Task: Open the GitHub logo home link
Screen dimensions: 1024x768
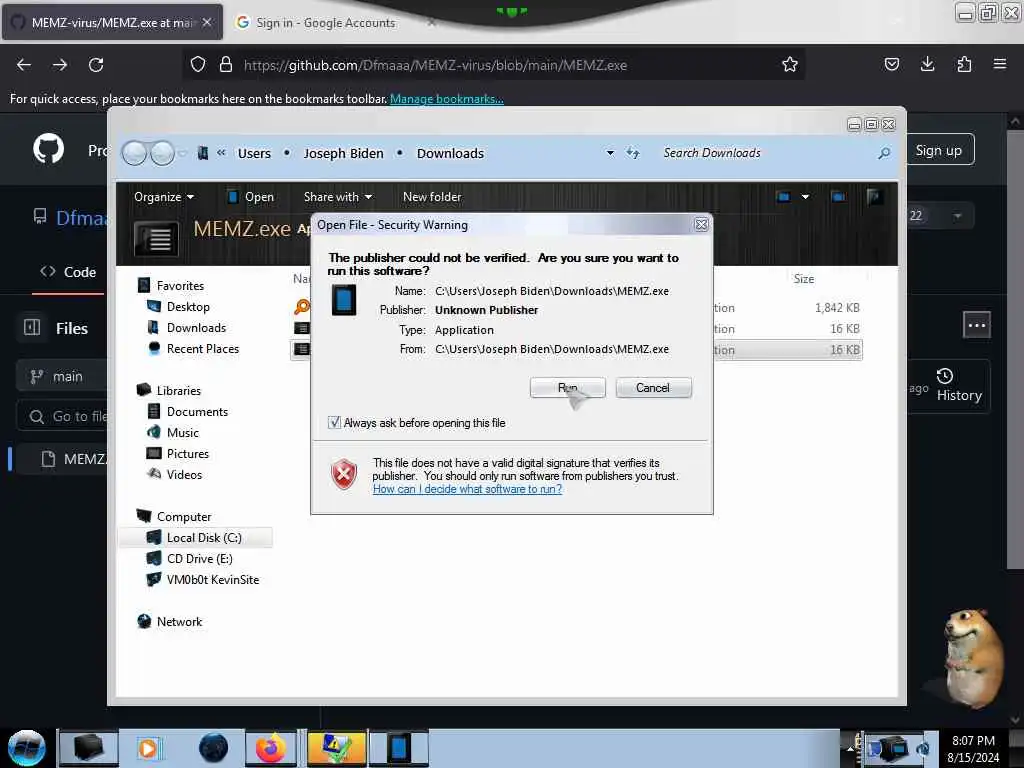Action: pos(49,149)
